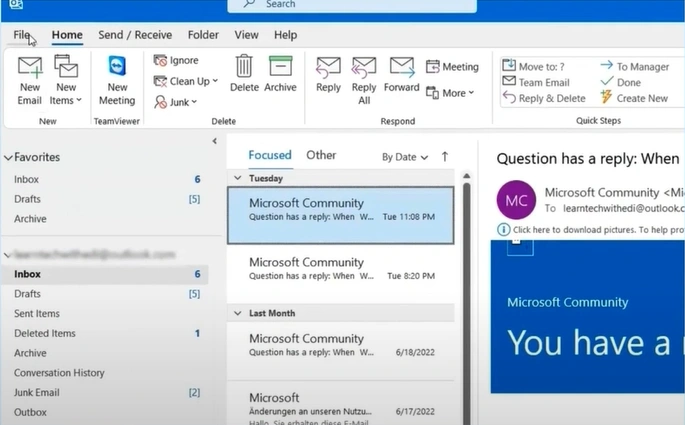Click the Outlook app icon in title bar
The width and height of the screenshot is (685, 425).
(x=16, y=4)
